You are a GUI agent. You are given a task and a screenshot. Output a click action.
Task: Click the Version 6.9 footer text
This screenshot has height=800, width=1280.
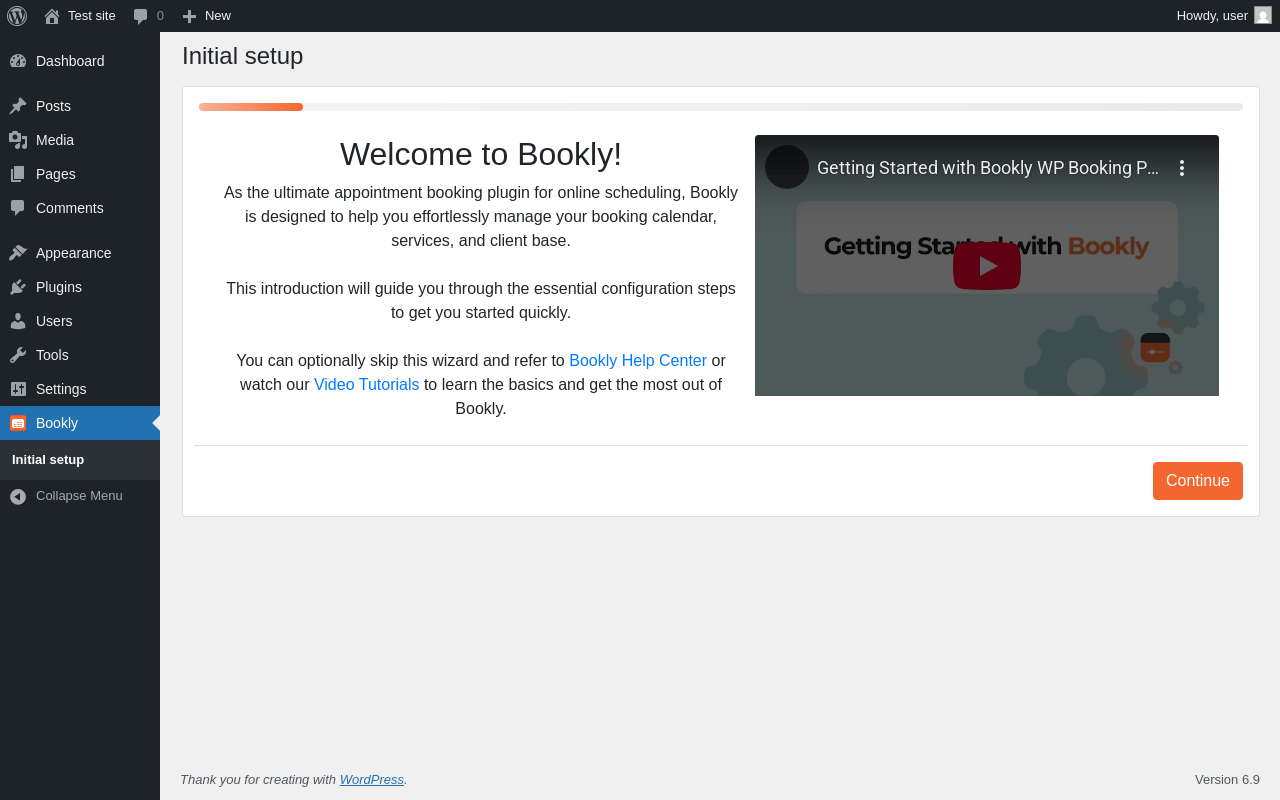pos(1227,779)
